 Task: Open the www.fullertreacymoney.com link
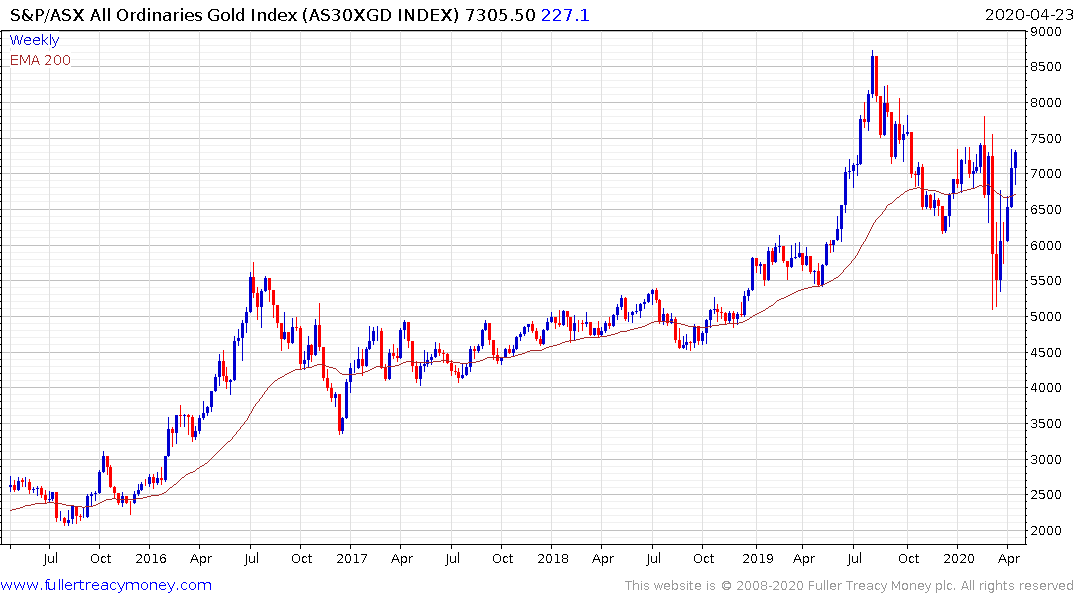[106, 585]
